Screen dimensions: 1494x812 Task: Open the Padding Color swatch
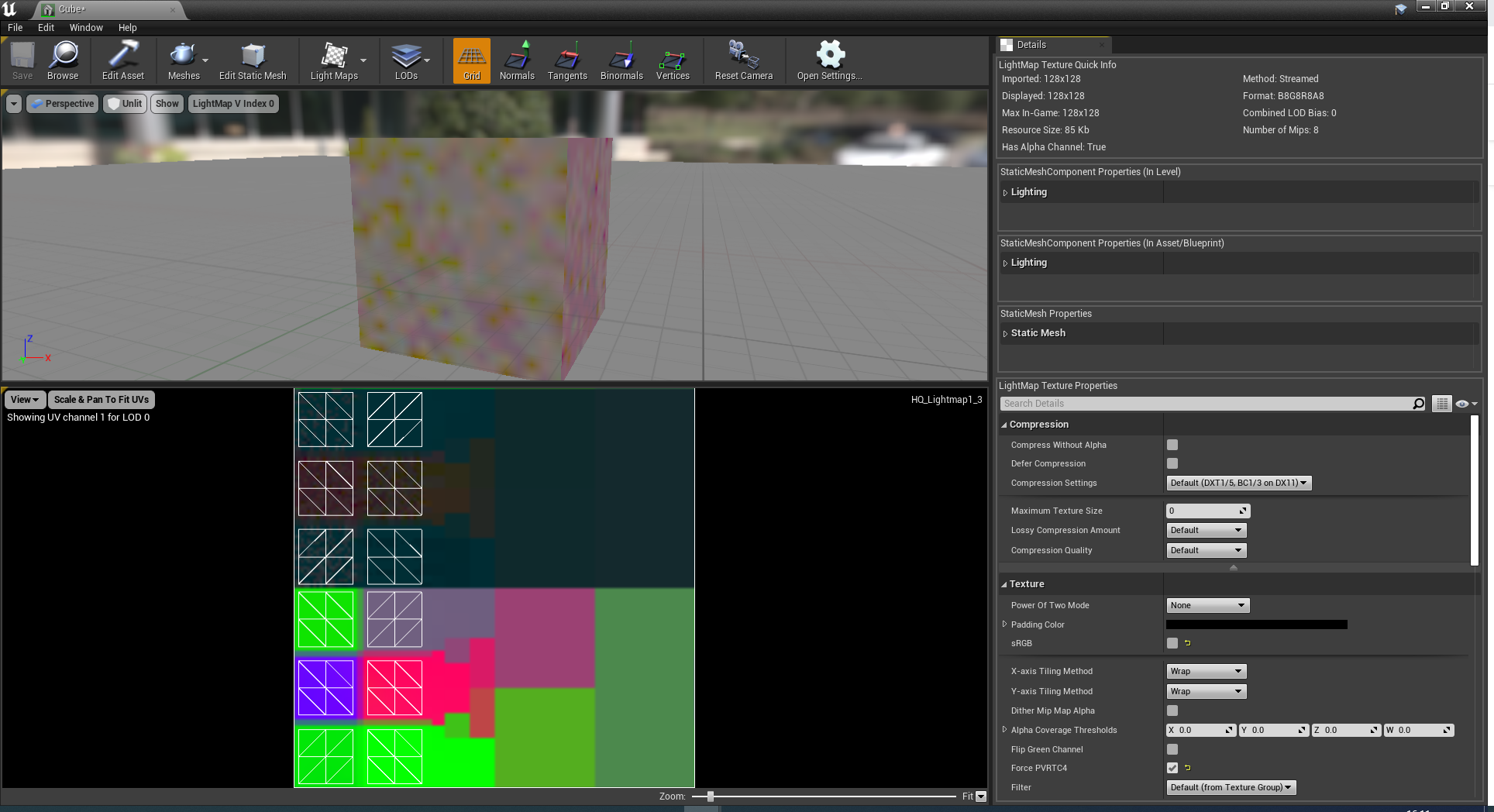1256,624
